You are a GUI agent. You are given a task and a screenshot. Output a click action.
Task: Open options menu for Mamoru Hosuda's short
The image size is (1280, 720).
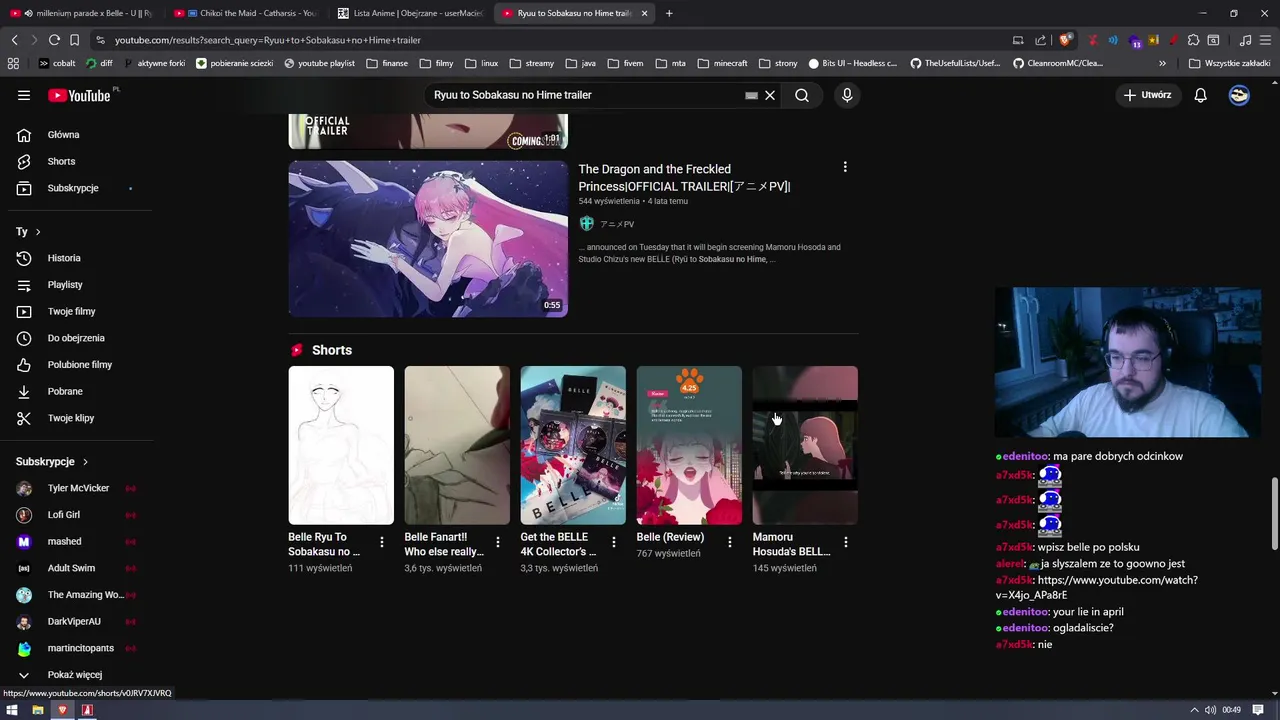846,542
